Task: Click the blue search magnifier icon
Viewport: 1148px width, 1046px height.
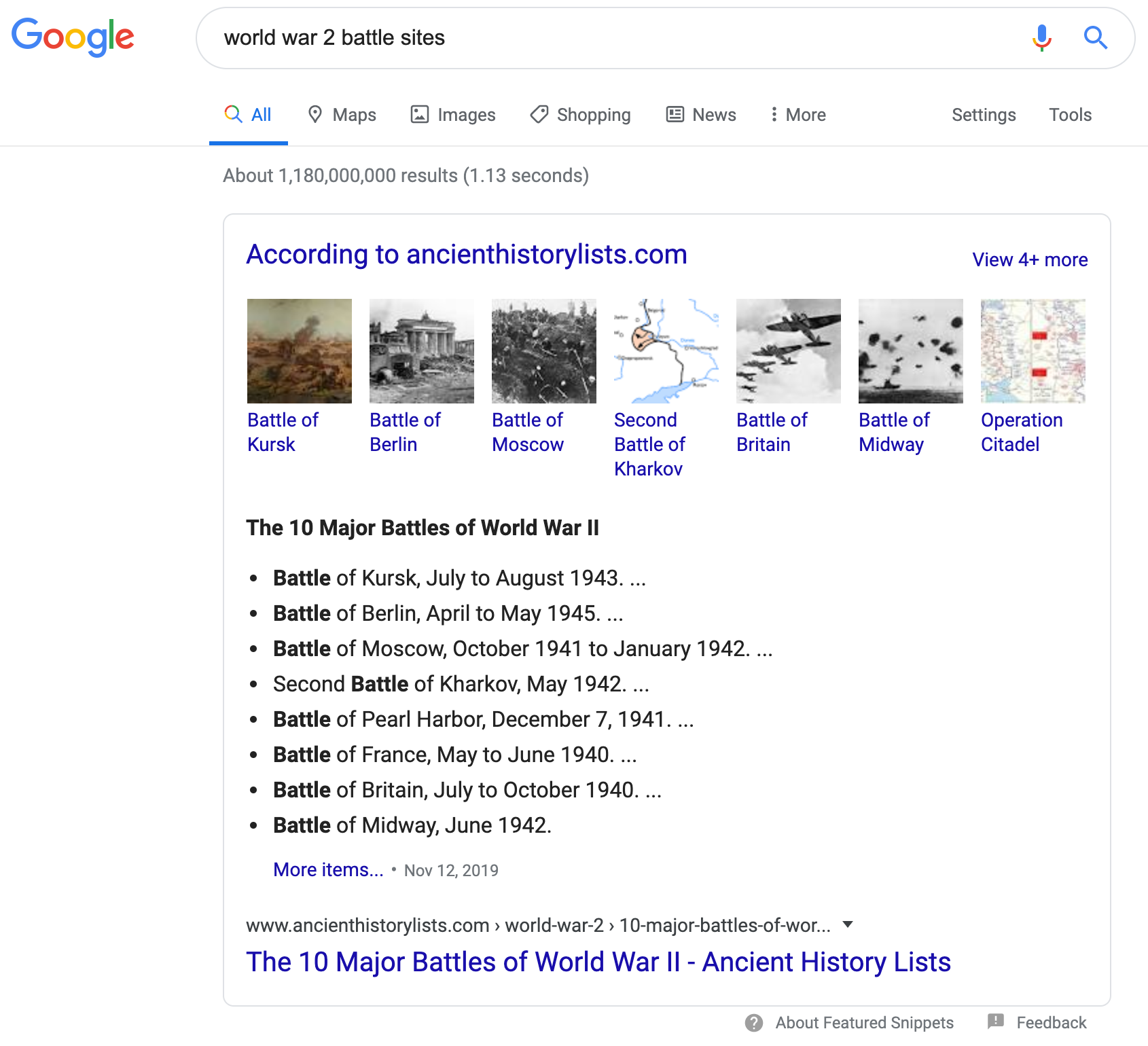Action: click(1095, 37)
